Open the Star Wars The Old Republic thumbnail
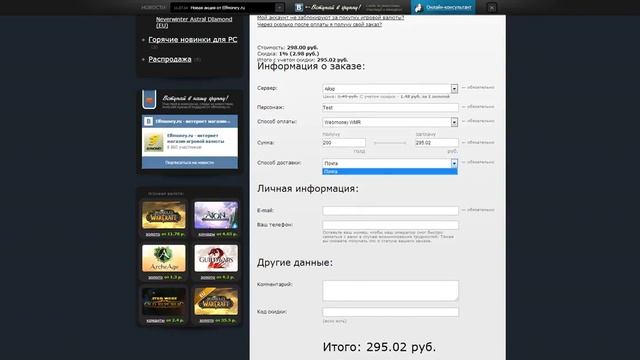The image size is (640, 360). pos(164,302)
